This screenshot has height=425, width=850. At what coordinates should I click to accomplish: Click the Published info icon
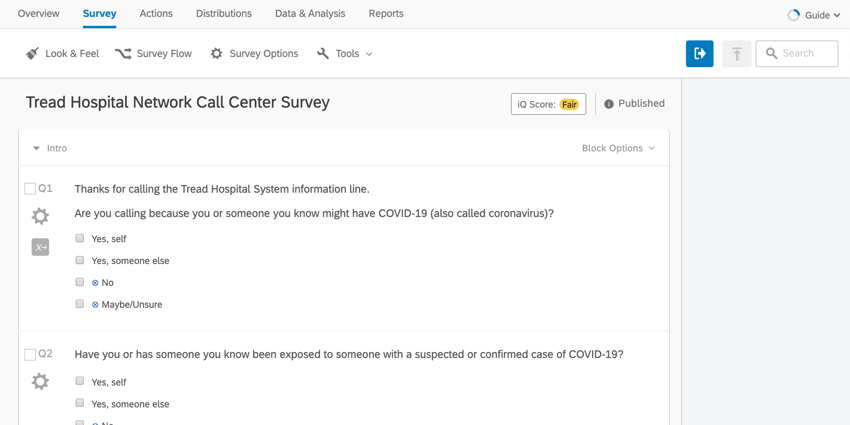click(x=609, y=104)
